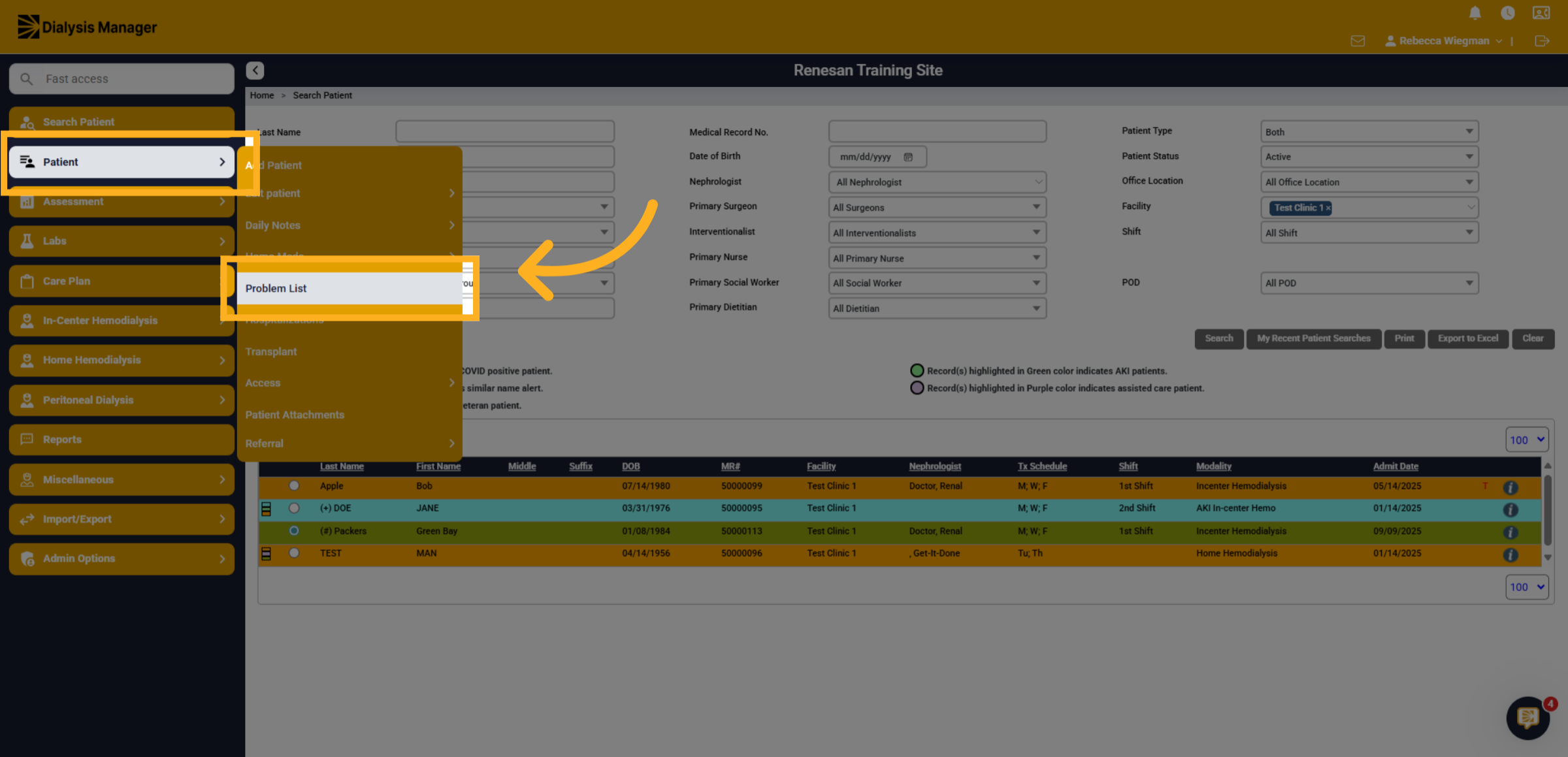Click the Search button
Image resolution: width=1568 pixels, height=757 pixels.
click(x=1218, y=338)
